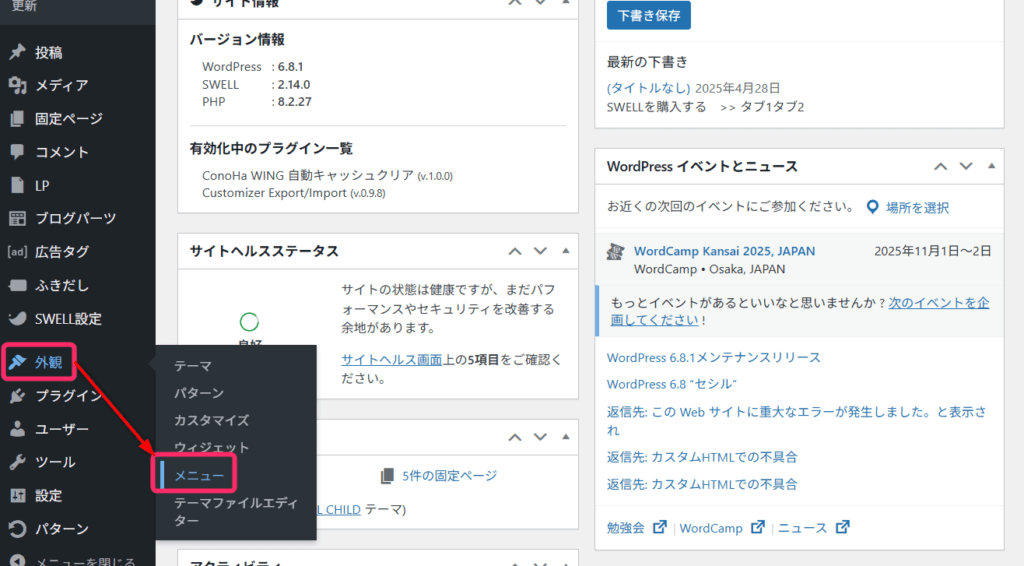Open the サイトヘルス画面 link
Viewport: 1024px width, 566px height.
click(391, 360)
